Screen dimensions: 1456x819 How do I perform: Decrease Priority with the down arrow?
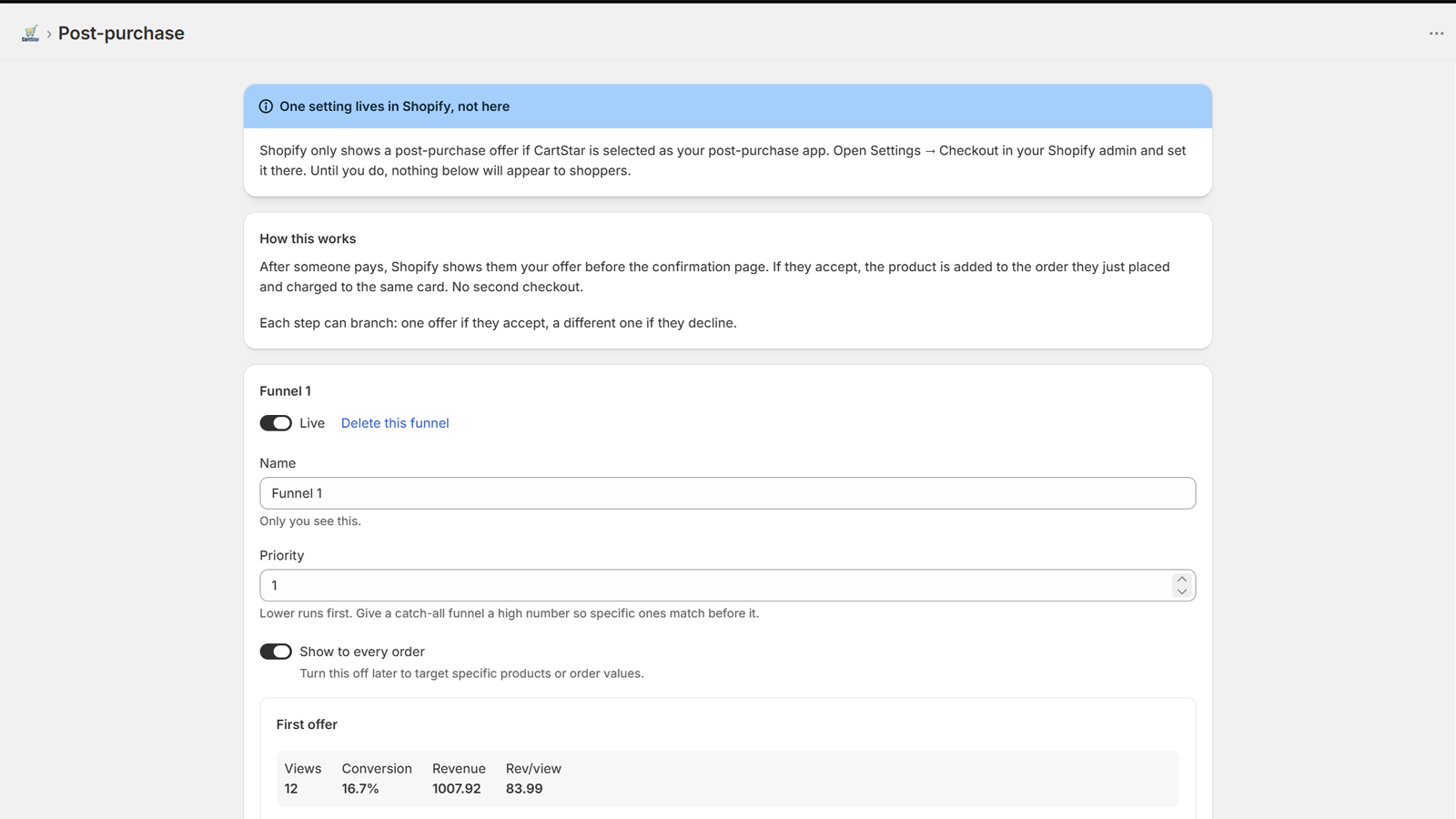point(1182,591)
